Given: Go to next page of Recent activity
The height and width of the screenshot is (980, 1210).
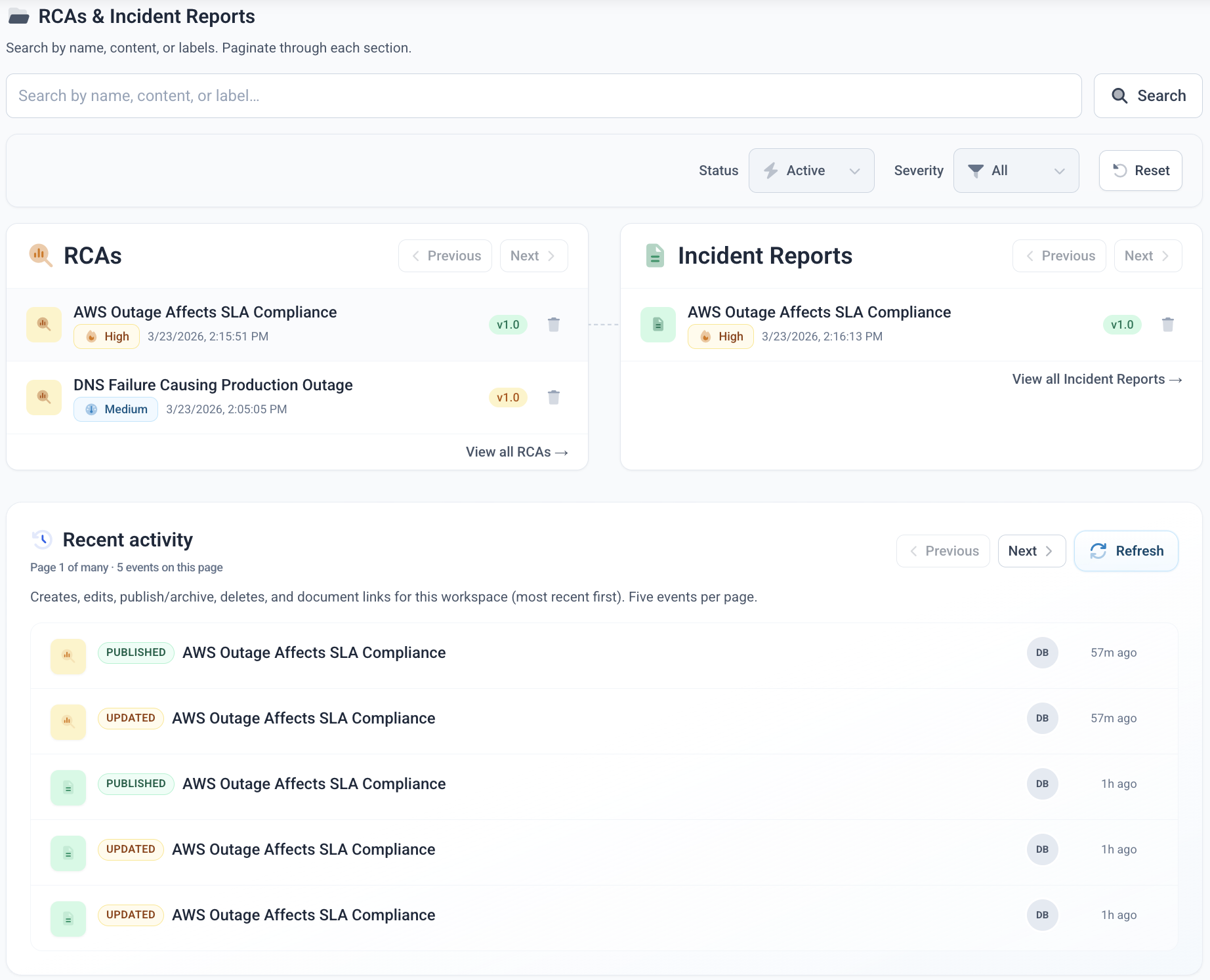Looking at the screenshot, I should [x=1031, y=551].
